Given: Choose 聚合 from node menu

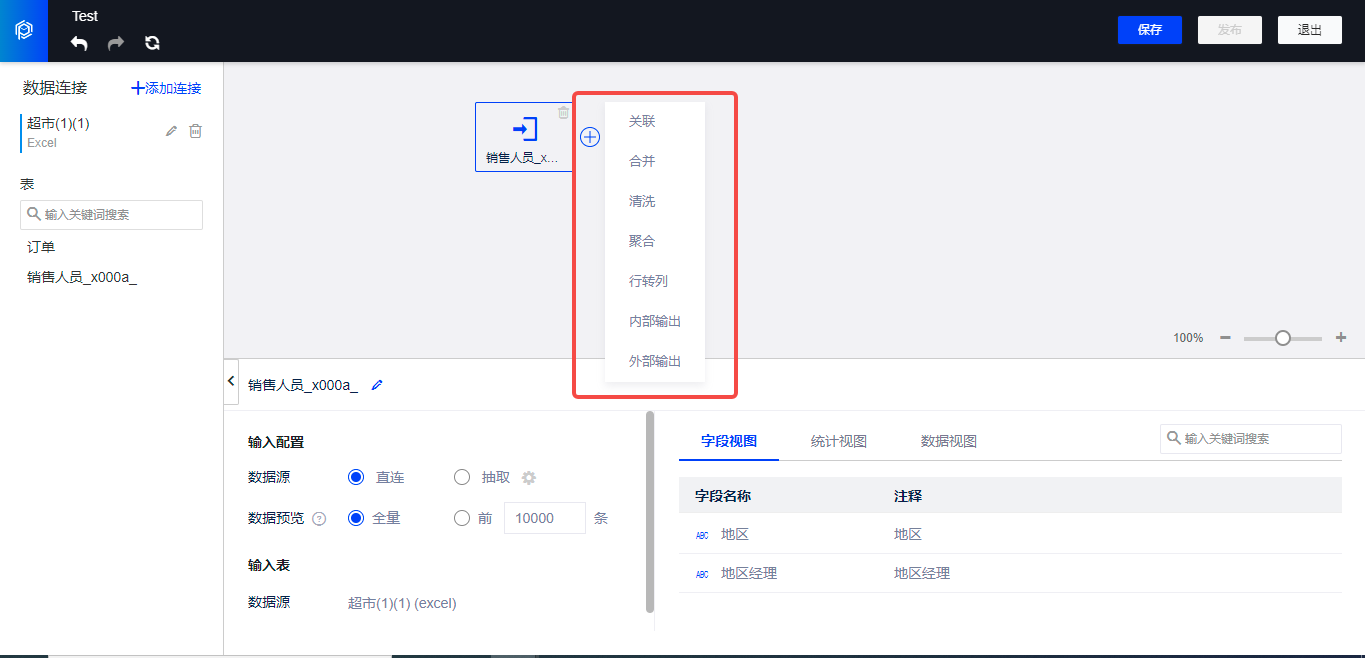Looking at the screenshot, I should click(x=655, y=241).
